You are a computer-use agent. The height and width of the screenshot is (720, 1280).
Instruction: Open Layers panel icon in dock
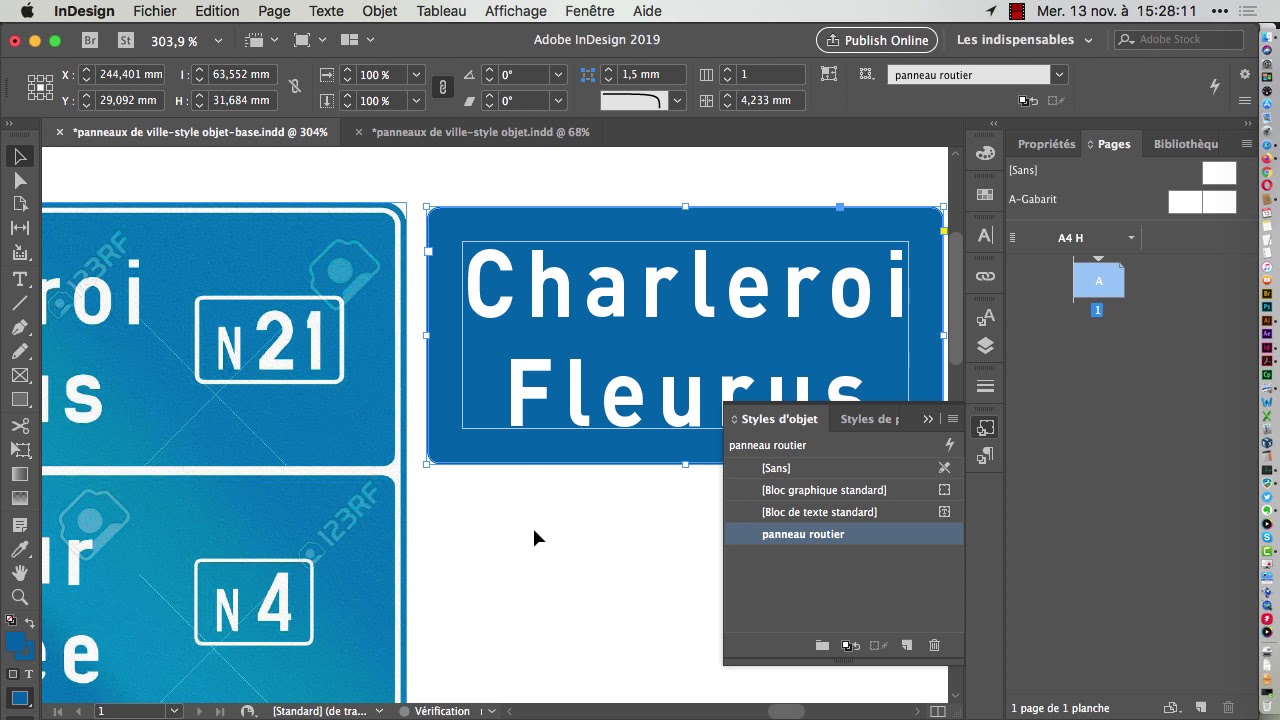(x=985, y=346)
